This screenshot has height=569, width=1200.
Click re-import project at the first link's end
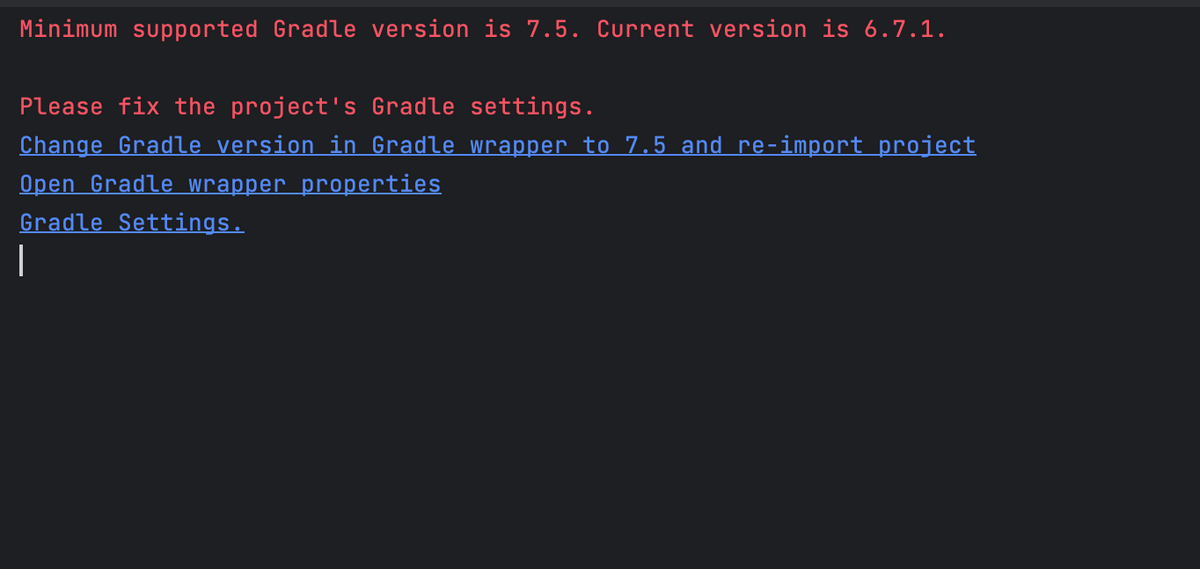(856, 145)
